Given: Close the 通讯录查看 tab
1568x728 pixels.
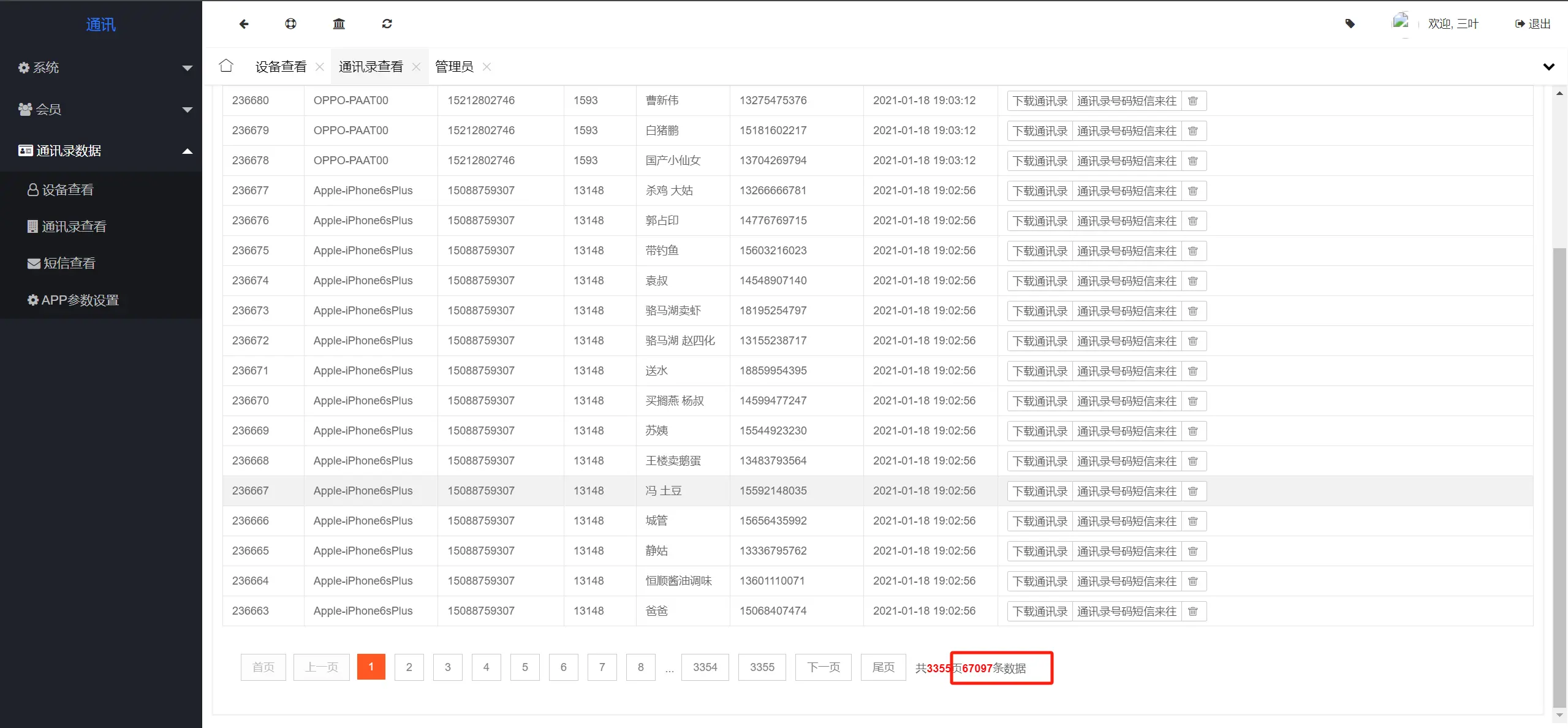Looking at the screenshot, I should [x=417, y=67].
